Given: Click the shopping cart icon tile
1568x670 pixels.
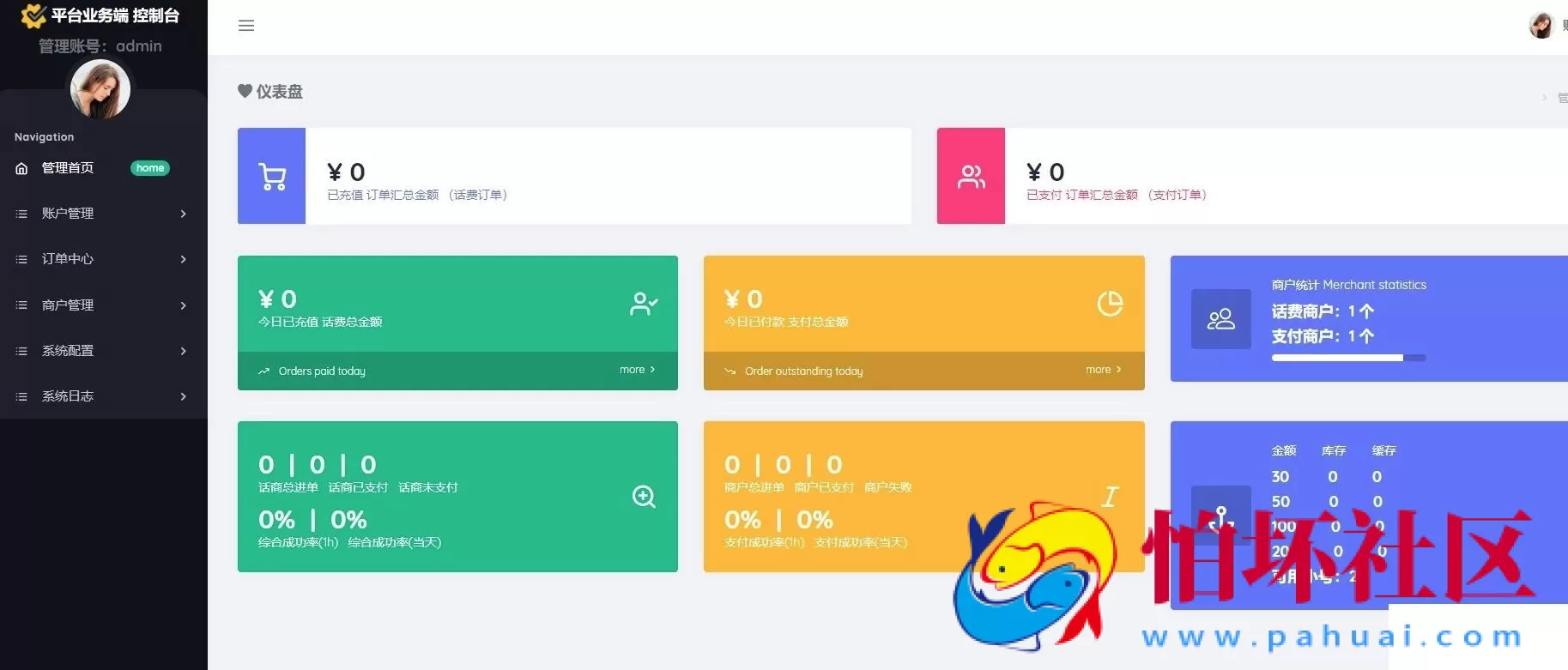Looking at the screenshot, I should click(x=272, y=177).
